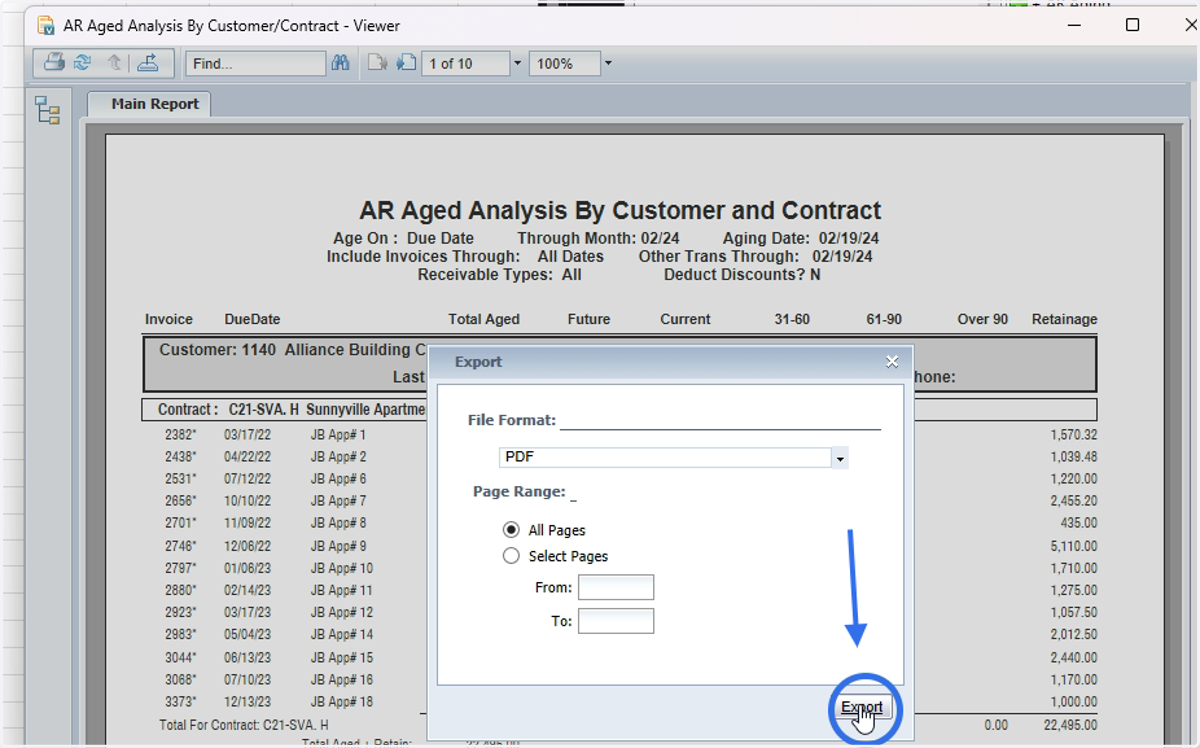The image size is (1200, 748).
Task: Go to the next page icon
Action: 406,63
